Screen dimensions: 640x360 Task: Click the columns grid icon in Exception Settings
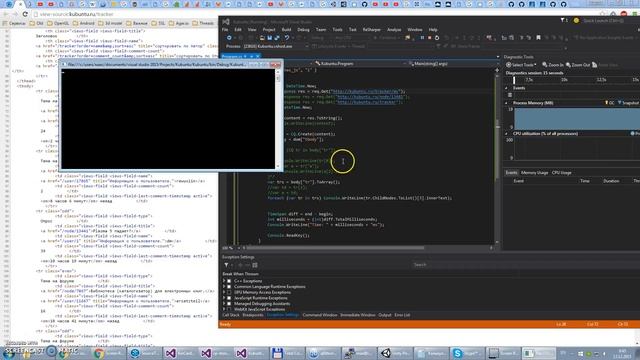click(255, 265)
